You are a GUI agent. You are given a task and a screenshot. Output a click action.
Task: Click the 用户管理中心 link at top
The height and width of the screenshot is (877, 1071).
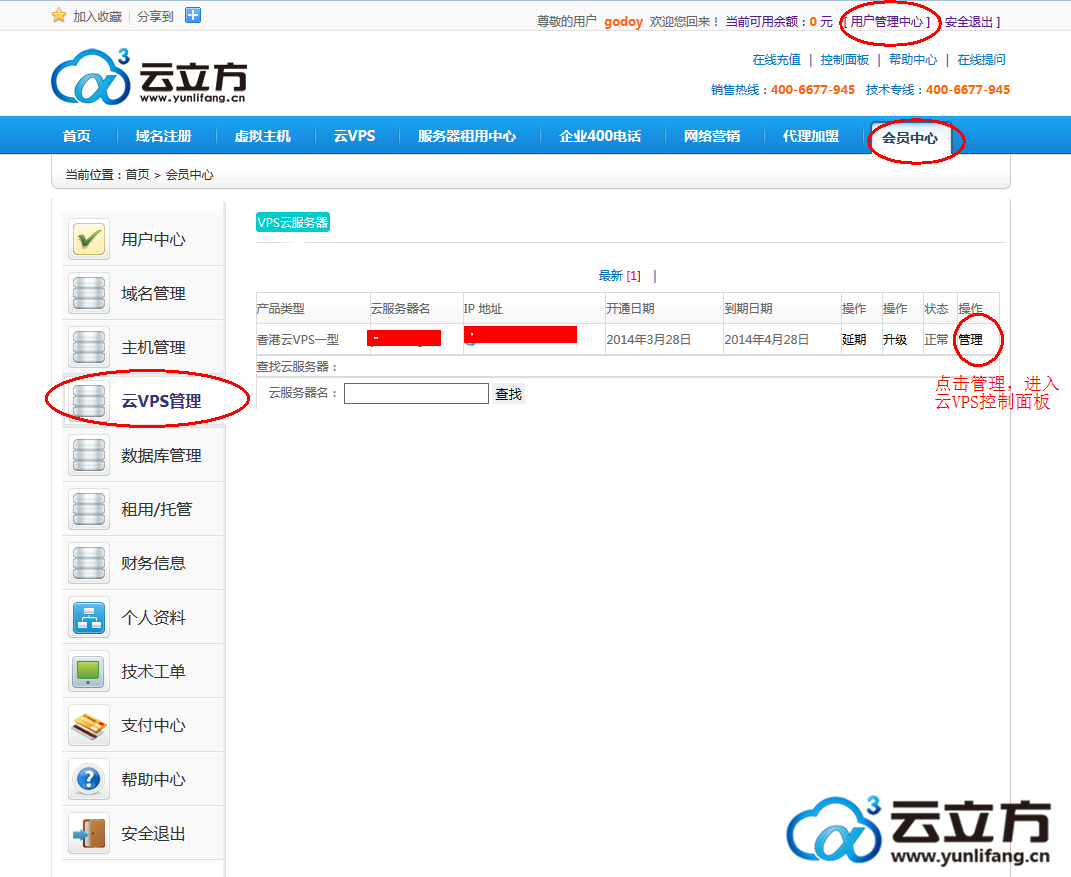(887, 22)
